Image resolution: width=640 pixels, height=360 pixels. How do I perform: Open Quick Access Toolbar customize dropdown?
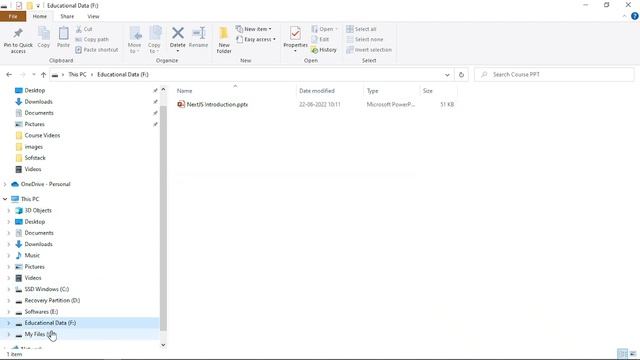(38, 6)
